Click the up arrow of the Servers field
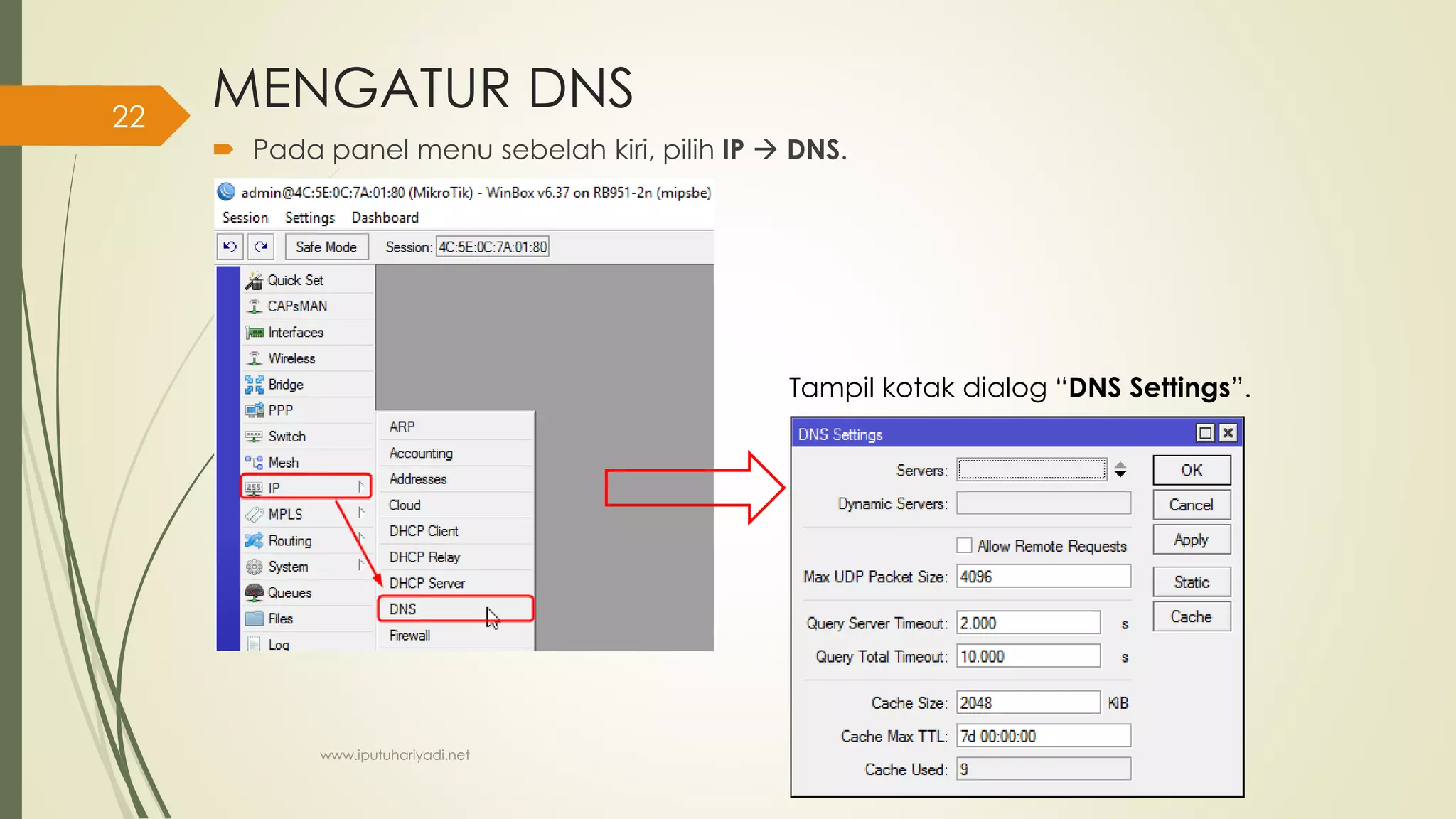Screen dimensions: 1456x819 click(x=1120, y=465)
